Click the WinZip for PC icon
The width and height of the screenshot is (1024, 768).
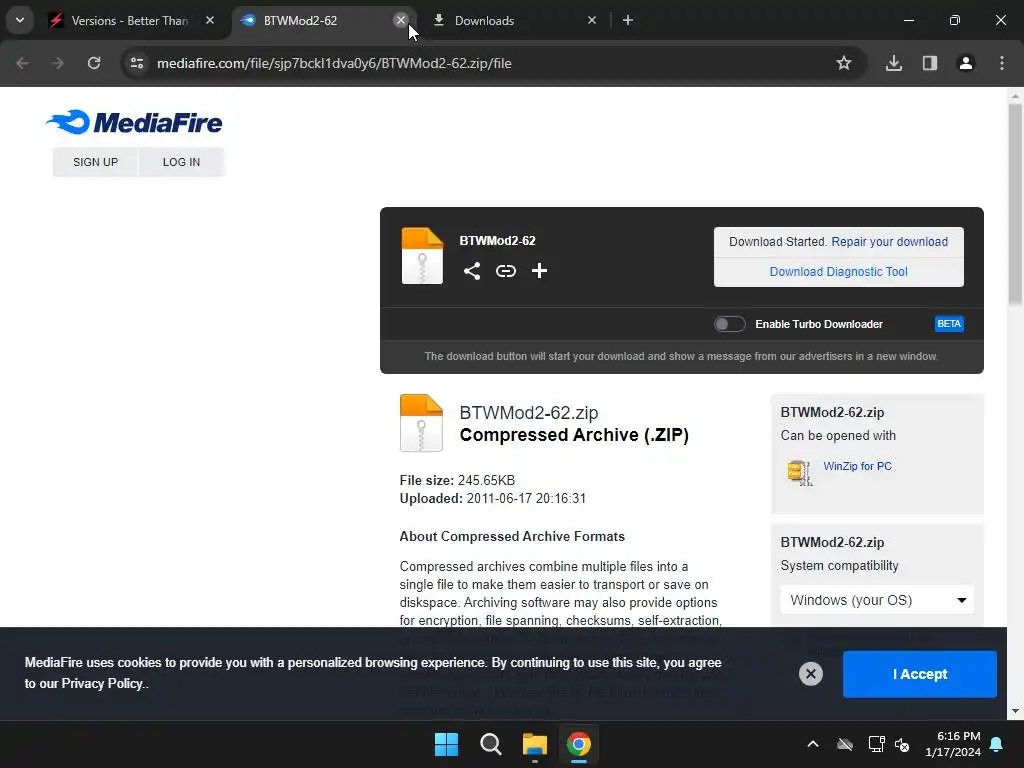799,473
